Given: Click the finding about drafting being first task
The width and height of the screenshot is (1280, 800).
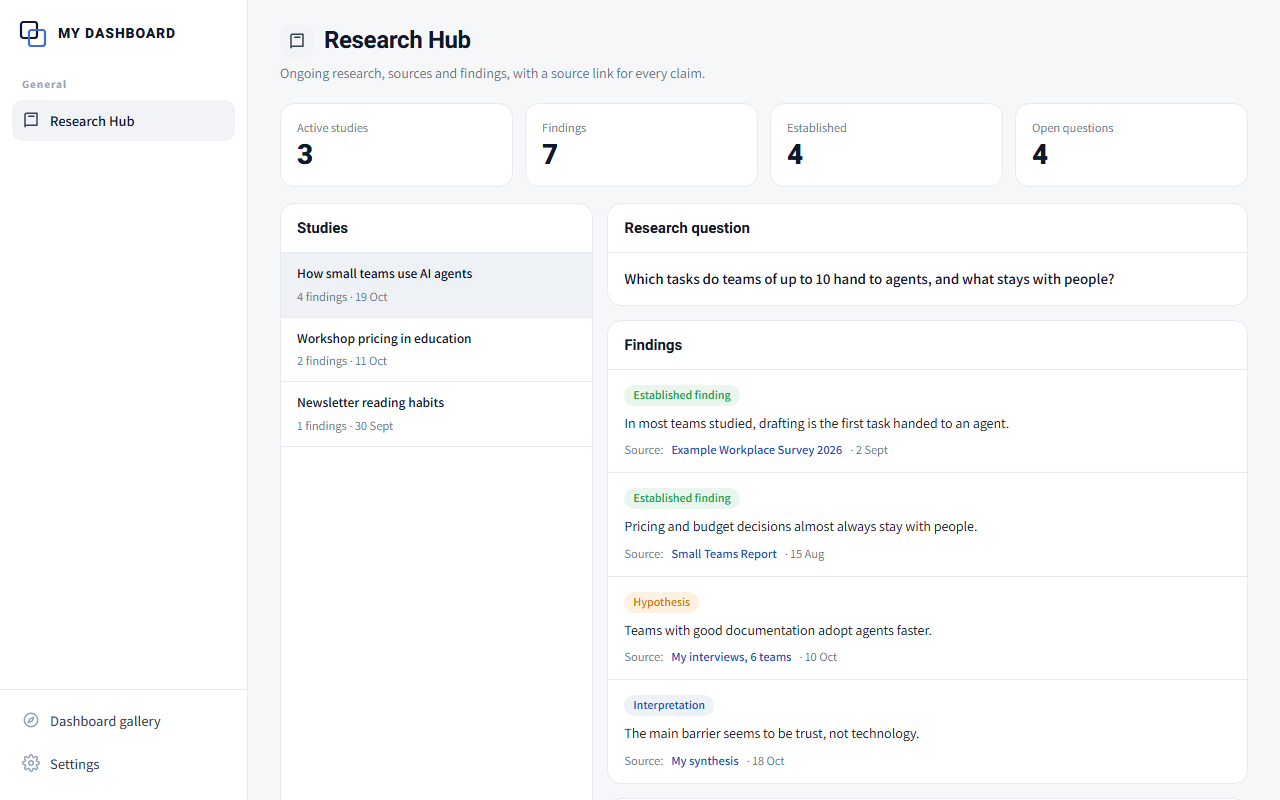Looking at the screenshot, I should click(817, 423).
